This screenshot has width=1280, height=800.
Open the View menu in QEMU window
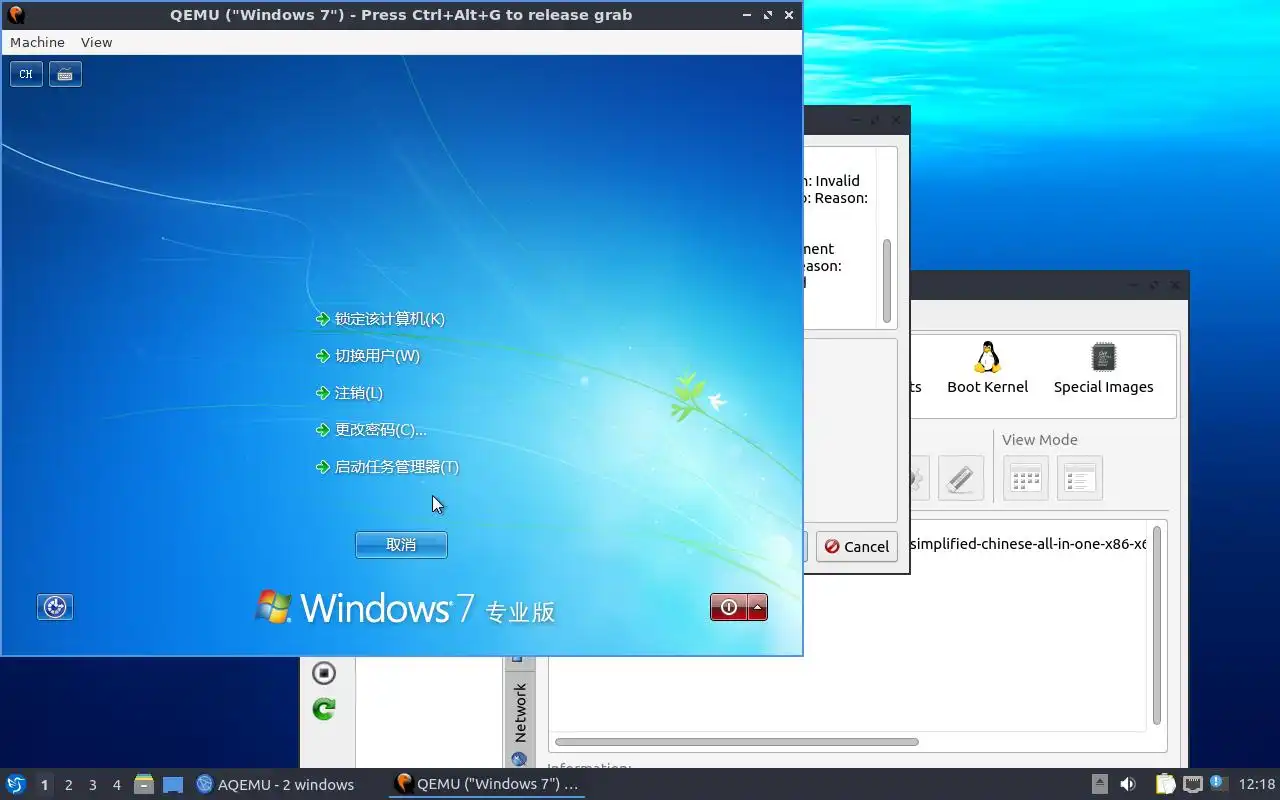tap(96, 42)
